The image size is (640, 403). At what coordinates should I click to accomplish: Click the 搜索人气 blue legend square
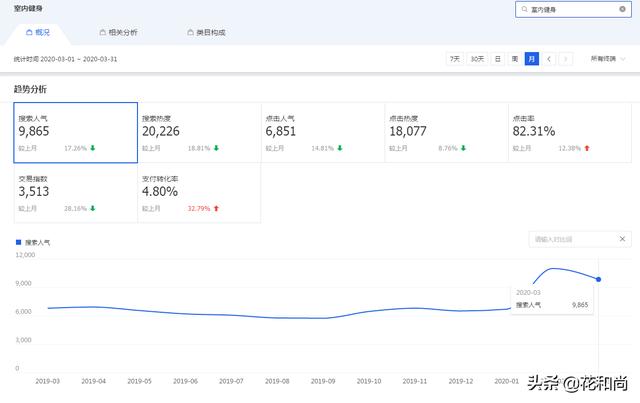(x=18, y=242)
